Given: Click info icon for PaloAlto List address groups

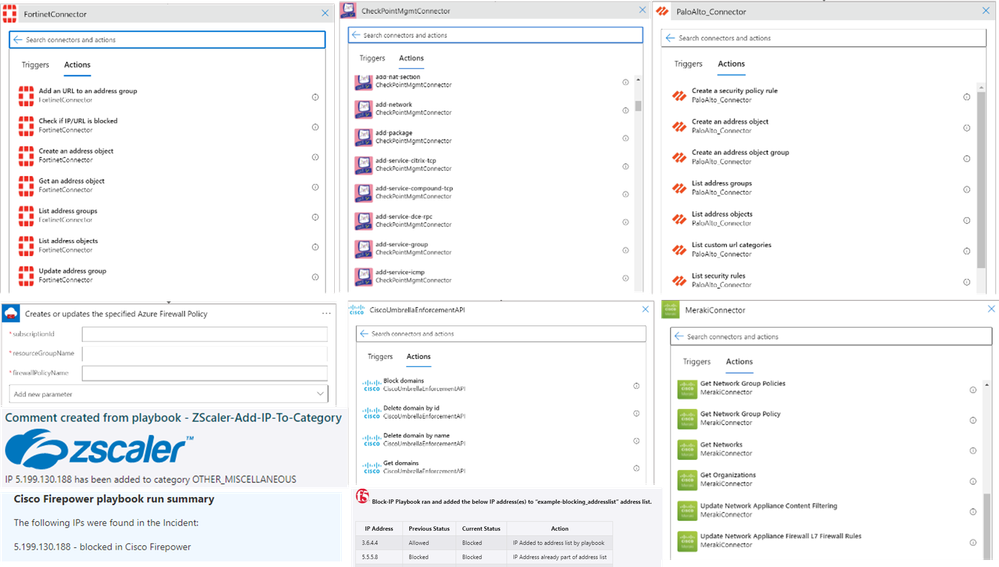Looking at the screenshot, I should (x=967, y=189).
